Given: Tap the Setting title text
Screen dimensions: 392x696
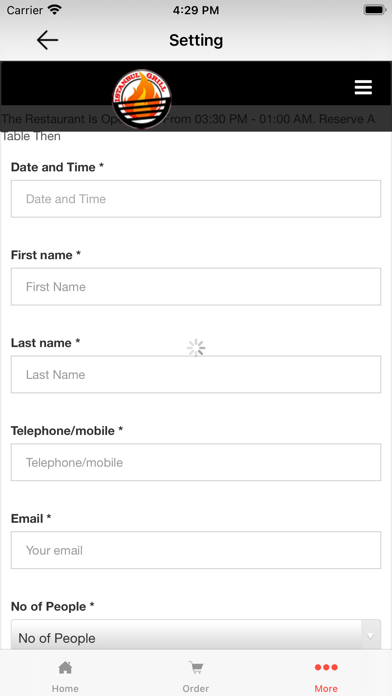Looking at the screenshot, I should pos(196,40).
